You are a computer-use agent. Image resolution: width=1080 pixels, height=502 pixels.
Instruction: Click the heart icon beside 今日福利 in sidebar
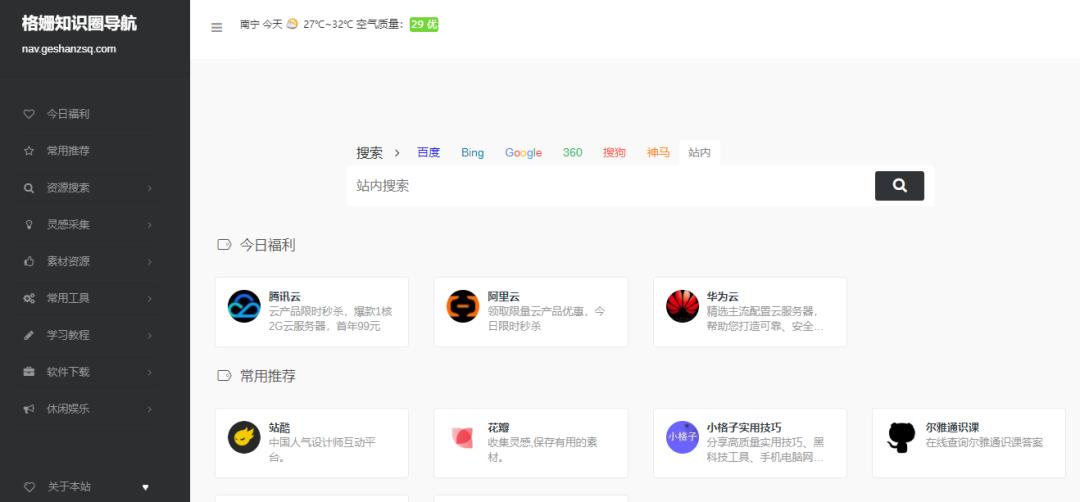point(29,114)
